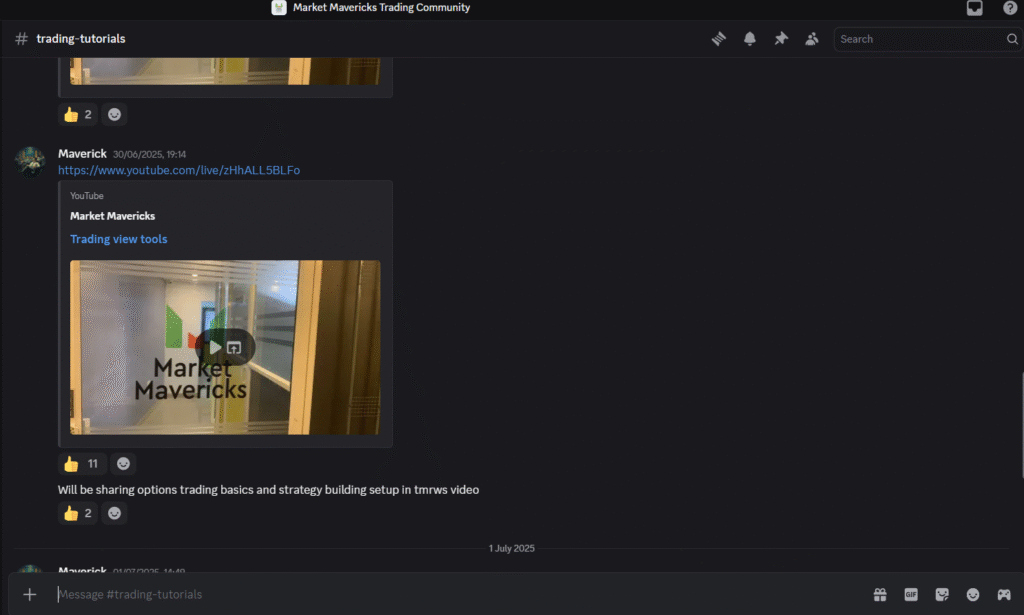Open the YouTube link for Trading view tools

118,238
